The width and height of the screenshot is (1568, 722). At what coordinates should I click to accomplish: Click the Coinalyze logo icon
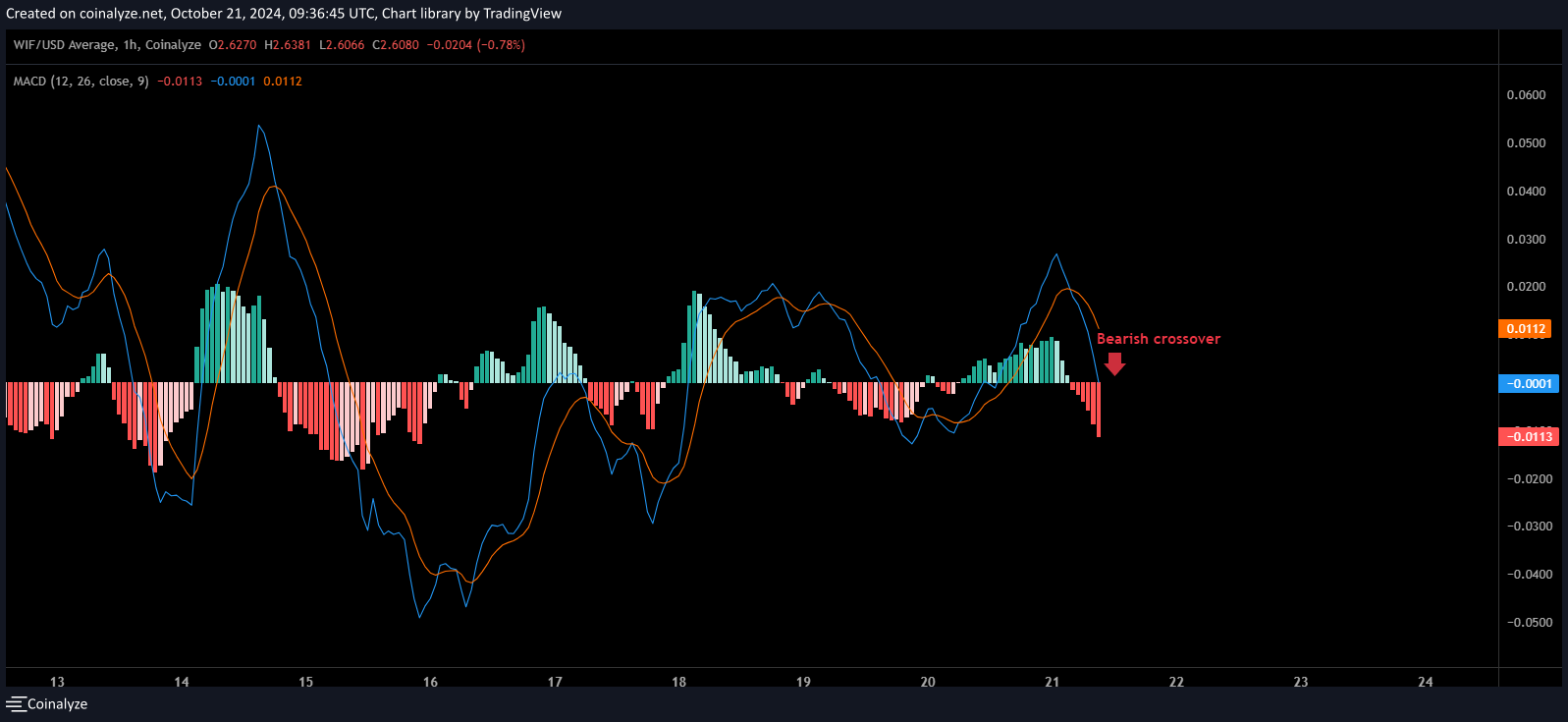pyautogui.click(x=16, y=704)
